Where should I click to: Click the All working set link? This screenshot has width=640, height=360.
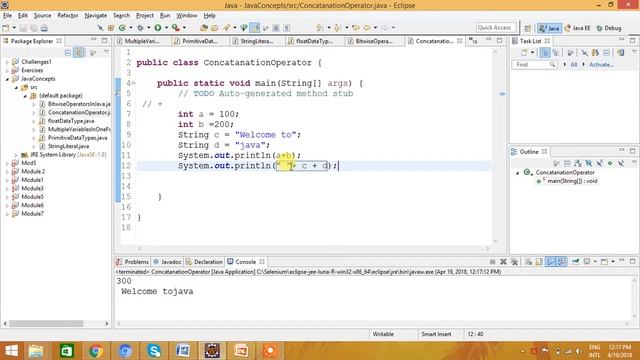[573, 65]
